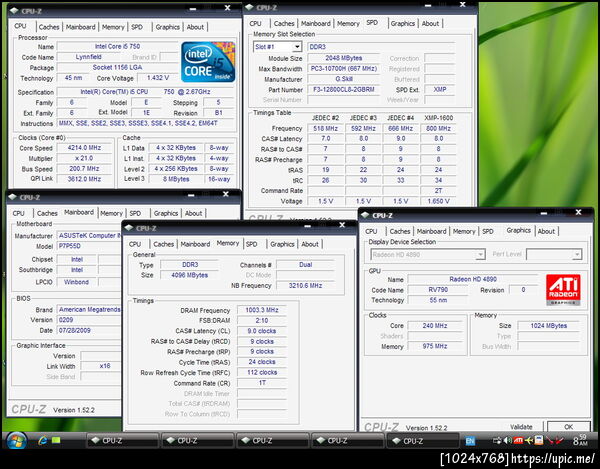Click the Row Refresh value 112 clocks
600x469 pixels.
262,372
